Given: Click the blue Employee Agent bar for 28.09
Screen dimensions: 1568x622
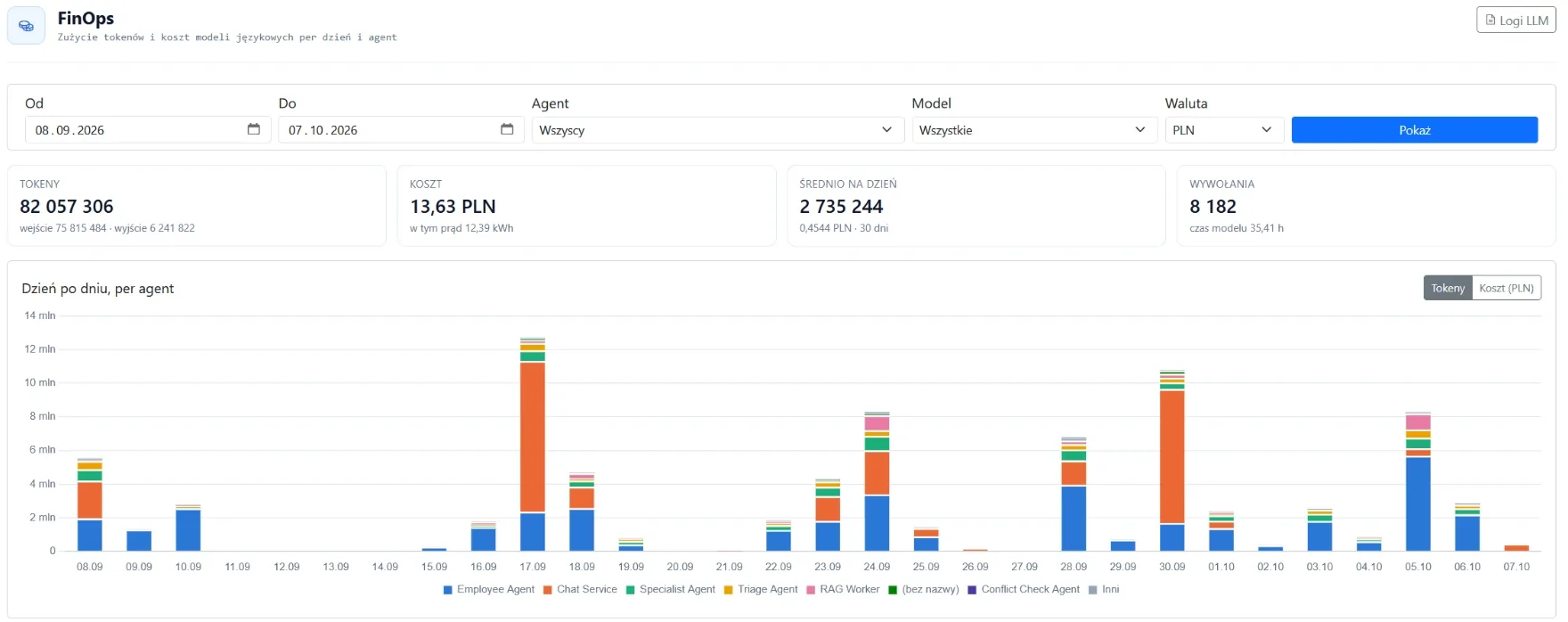Looking at the screenshot, I should tap(1074, 518).
